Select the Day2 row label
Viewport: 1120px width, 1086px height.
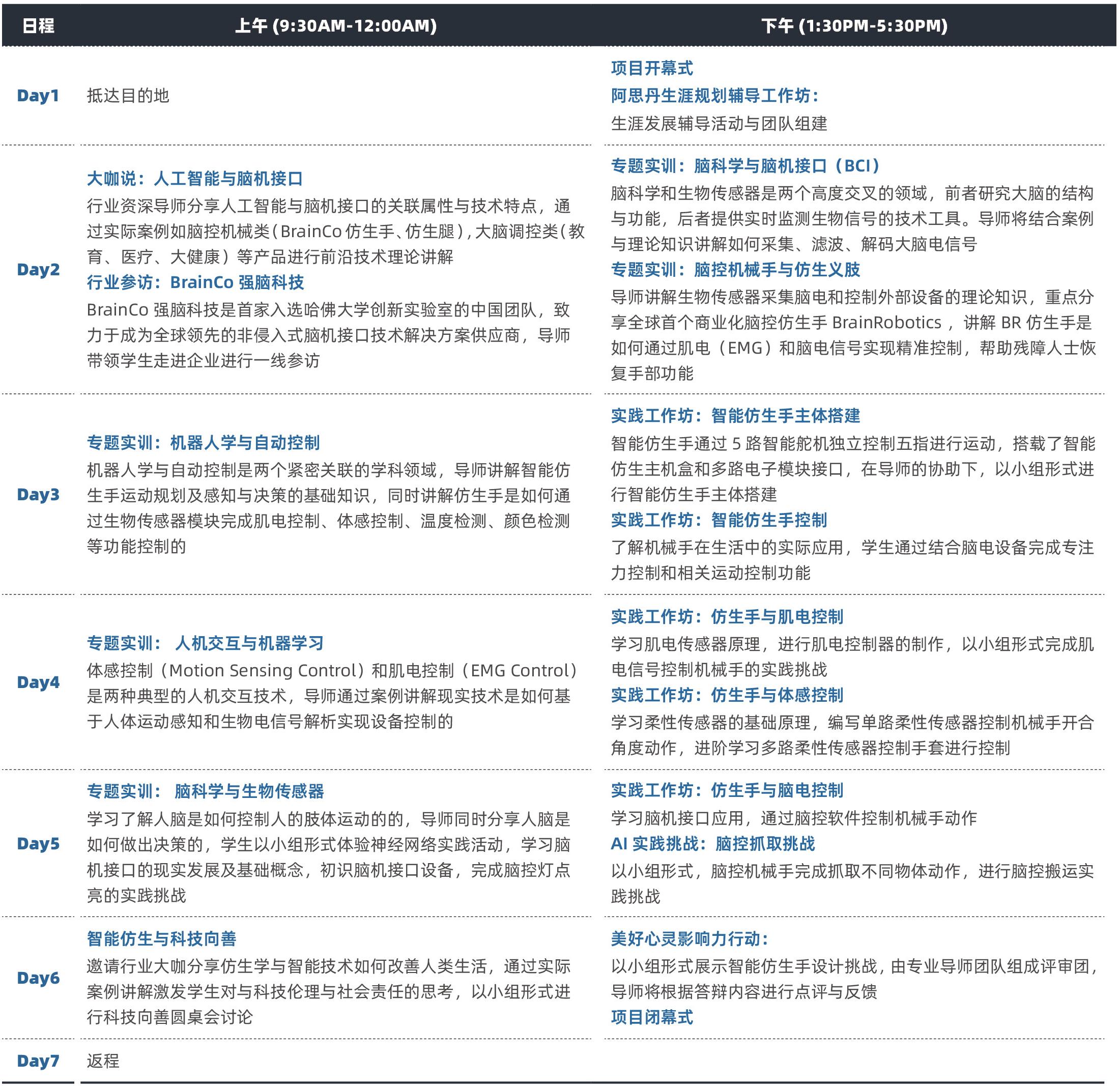click(38, 269)
